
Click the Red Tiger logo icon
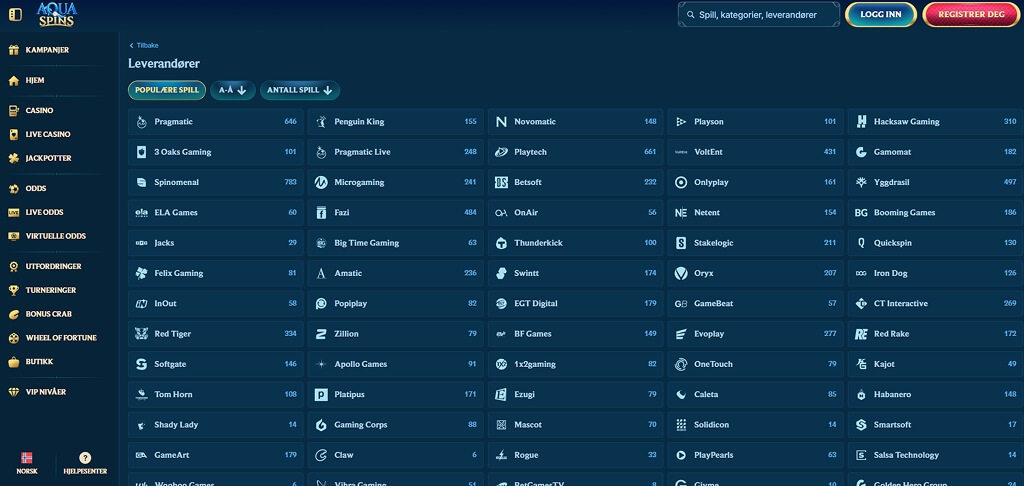click(x=141, y=334)
